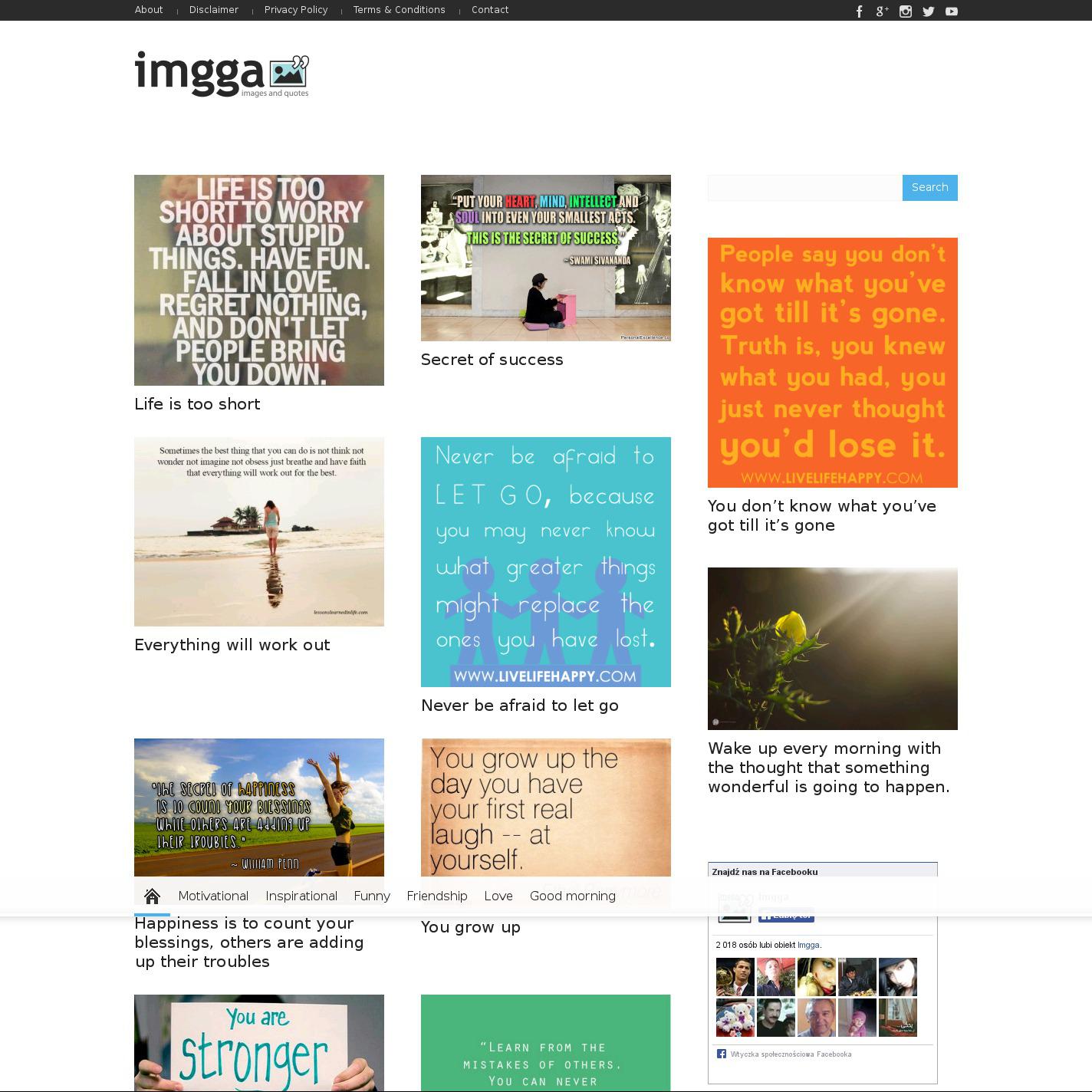The image size is (1092, 1092).
Task: Click the imgga site logo
Action: click(x=222, y=74)
